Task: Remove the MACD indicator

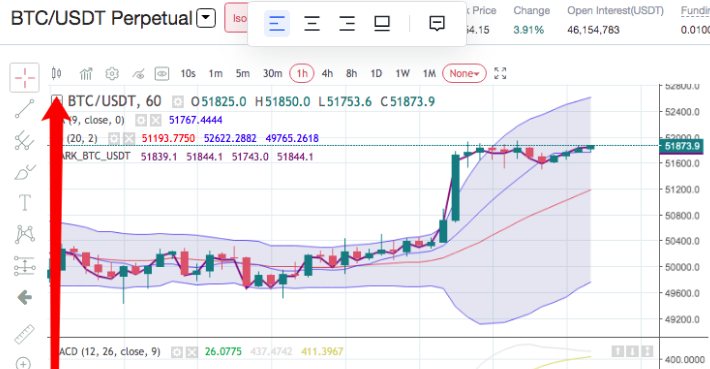Action: [x=192, y=352]
